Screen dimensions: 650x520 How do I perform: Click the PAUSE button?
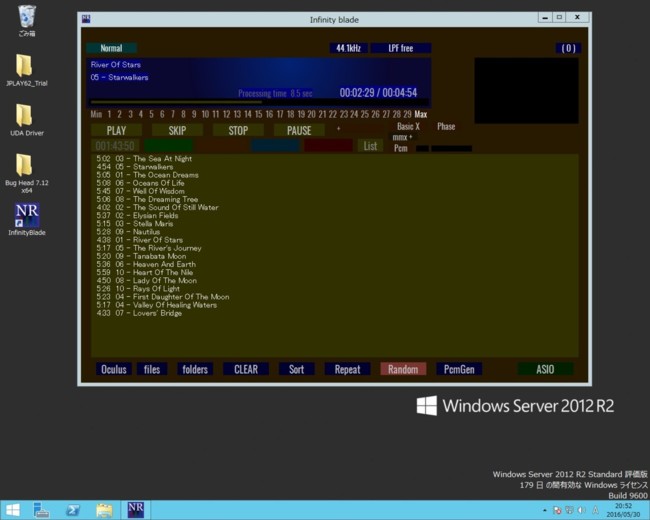point(299,130)
